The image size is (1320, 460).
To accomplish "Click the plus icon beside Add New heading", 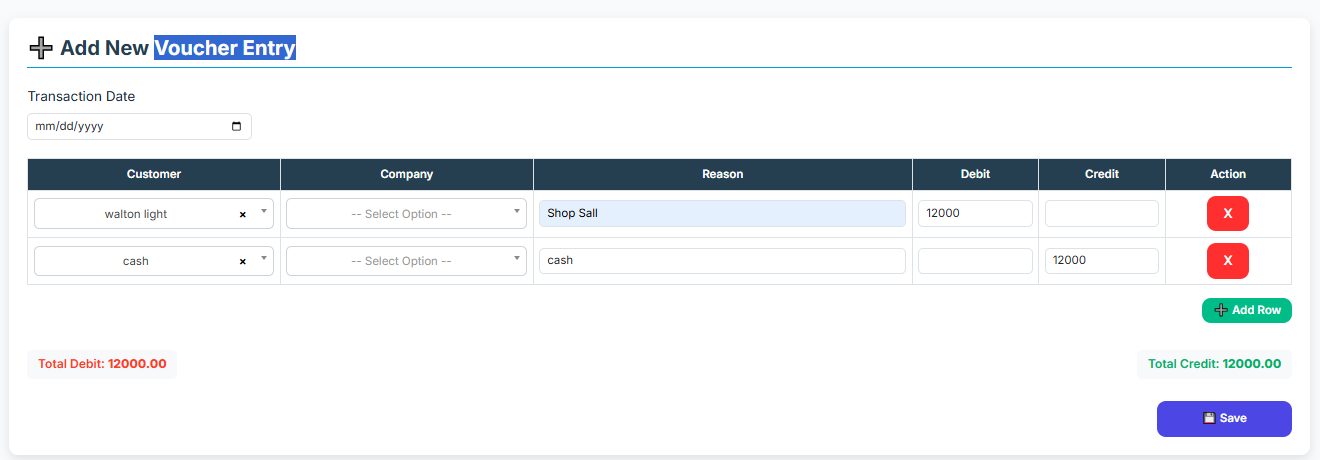I will tap(41, 48).
